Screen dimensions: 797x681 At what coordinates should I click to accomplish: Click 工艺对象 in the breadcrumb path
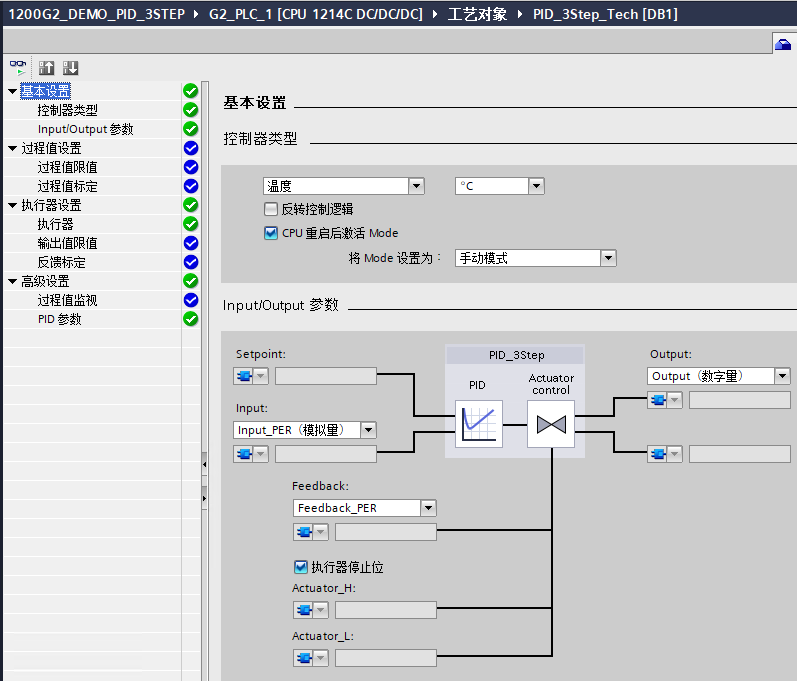pos(477,15)
